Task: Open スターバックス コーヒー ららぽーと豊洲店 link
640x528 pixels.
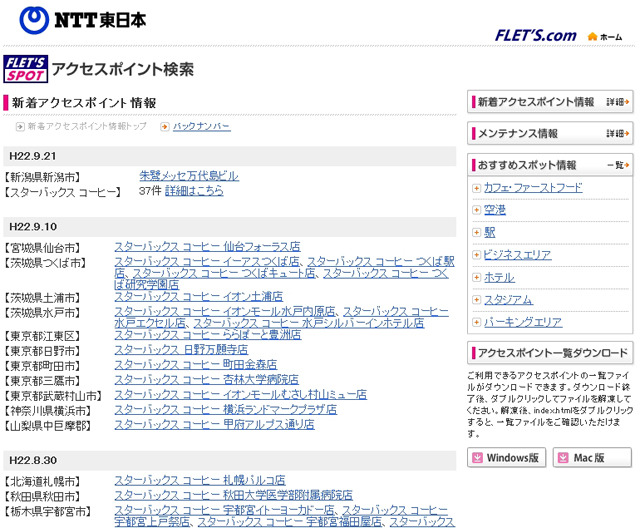Action: (208, 335)
